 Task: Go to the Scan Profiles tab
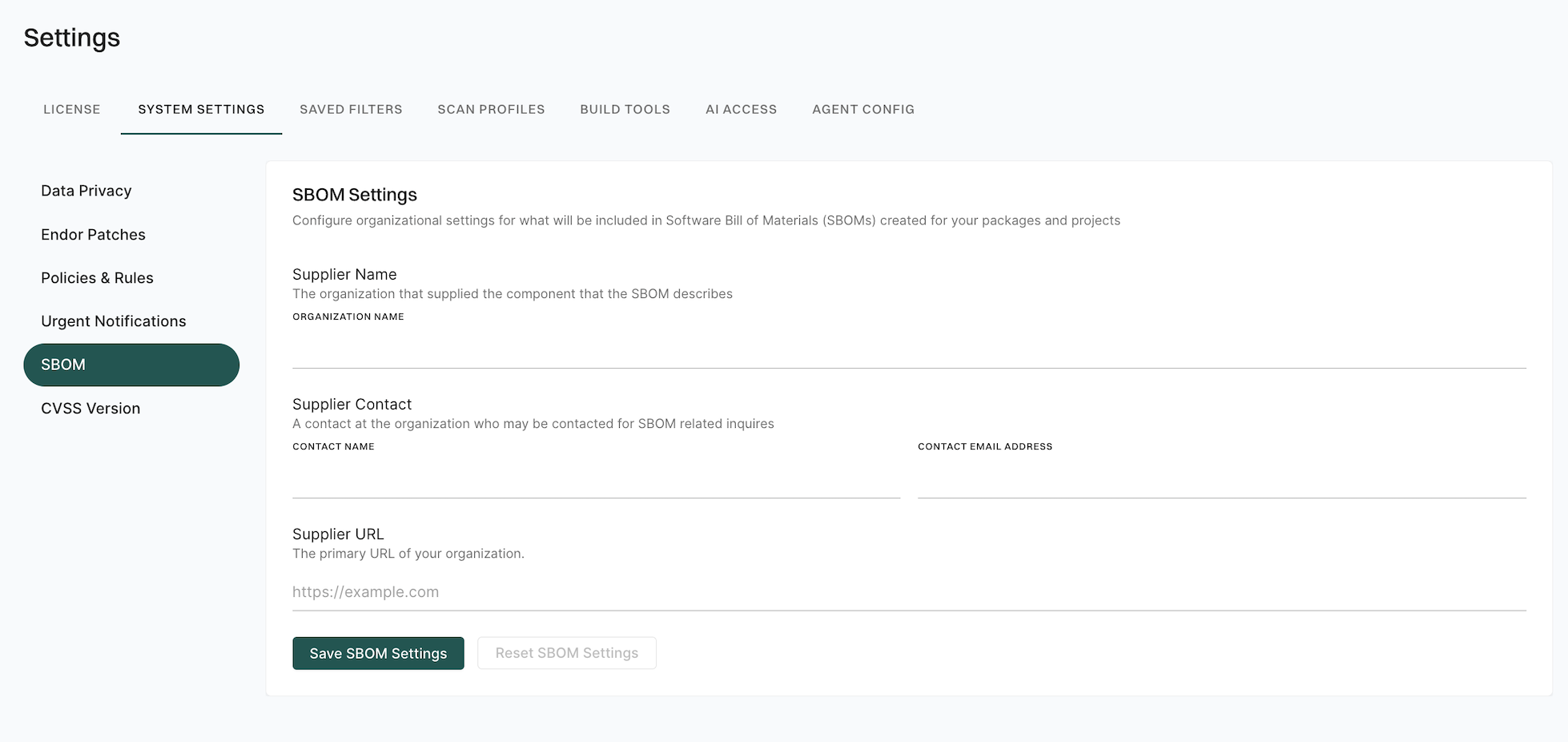click(491, 110)
